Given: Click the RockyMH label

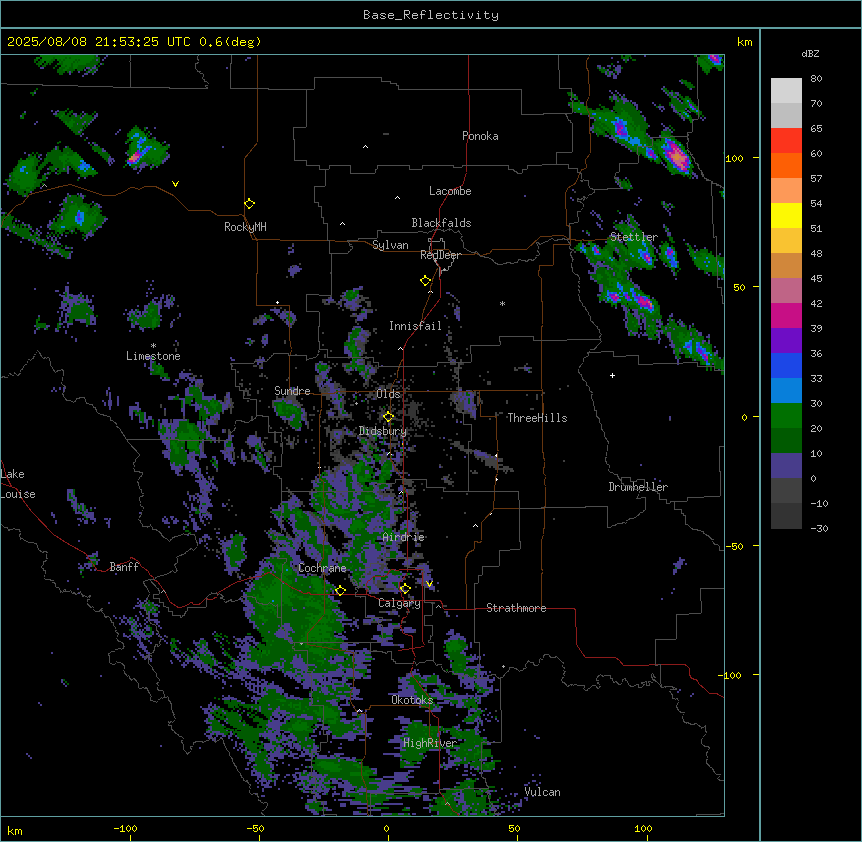Looking at the screenshot, I should [245, 227].
